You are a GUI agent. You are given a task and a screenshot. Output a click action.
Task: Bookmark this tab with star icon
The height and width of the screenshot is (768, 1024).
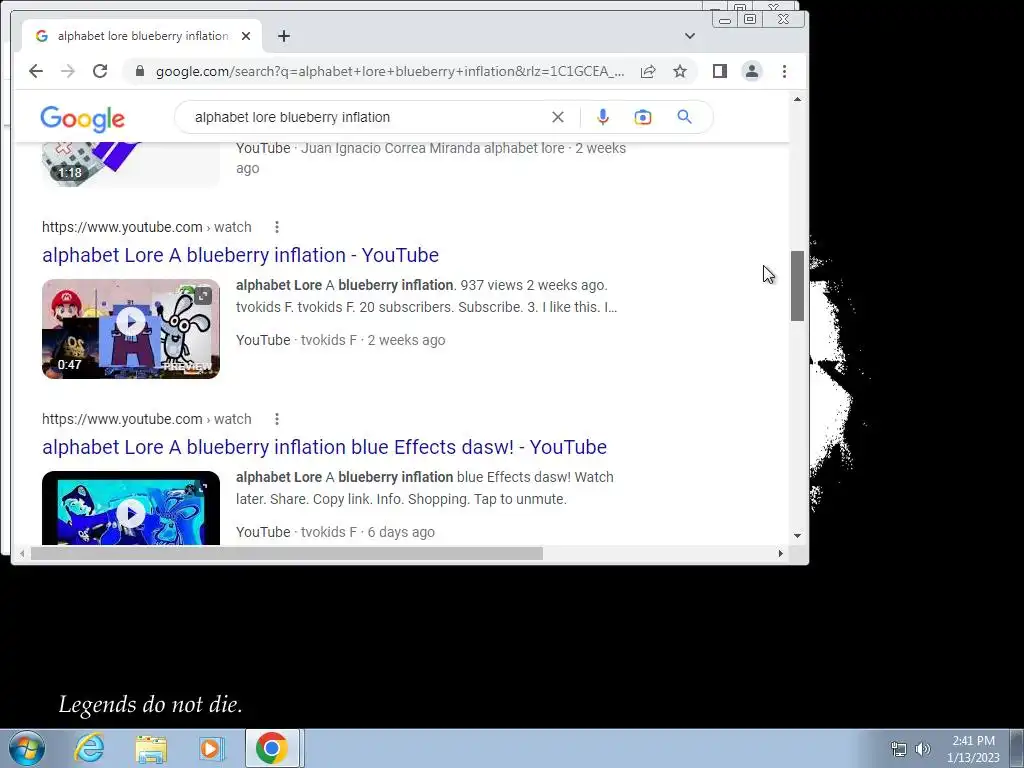point(680,71)
